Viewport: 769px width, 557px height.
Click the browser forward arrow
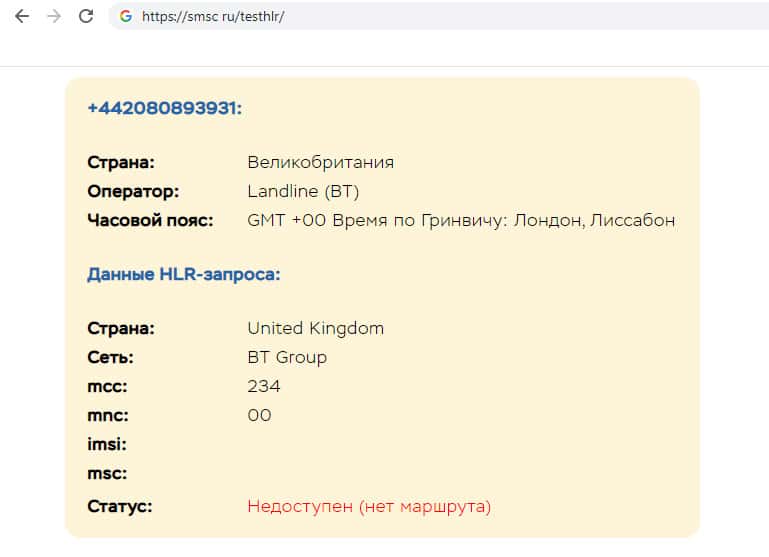[54, 16]
